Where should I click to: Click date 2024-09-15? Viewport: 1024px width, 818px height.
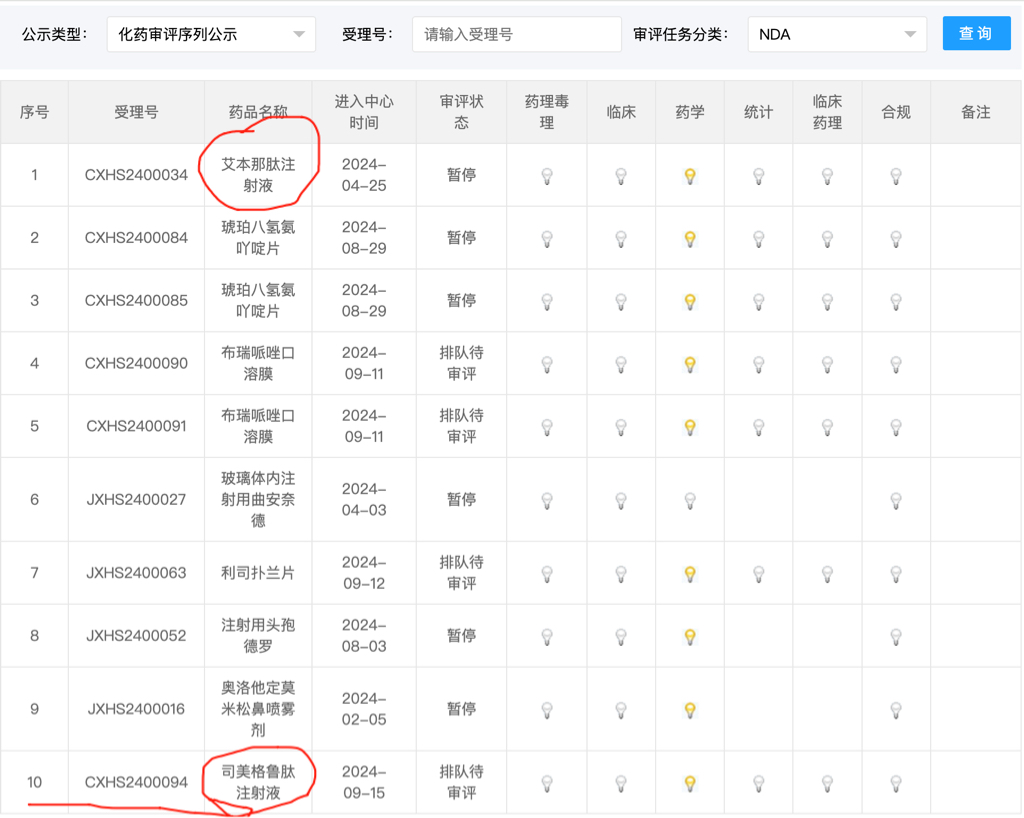click(364, 782)
